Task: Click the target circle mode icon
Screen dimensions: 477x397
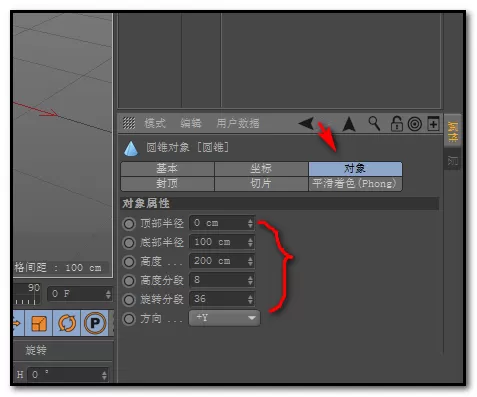Action: [415, 124]
